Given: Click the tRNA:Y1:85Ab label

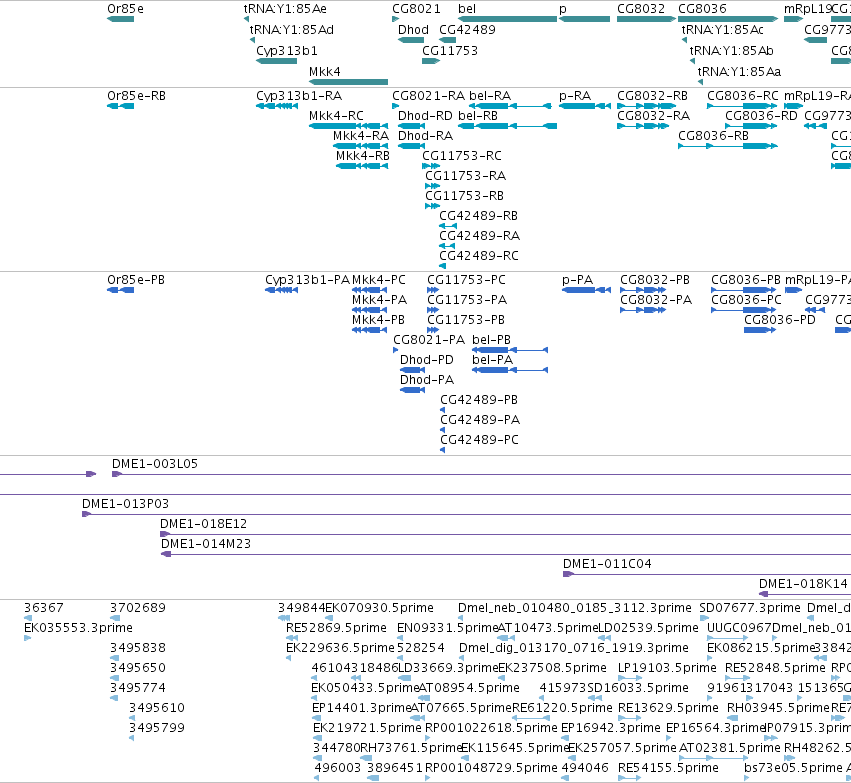Looking at the screenshot, I should coord(732,50).
